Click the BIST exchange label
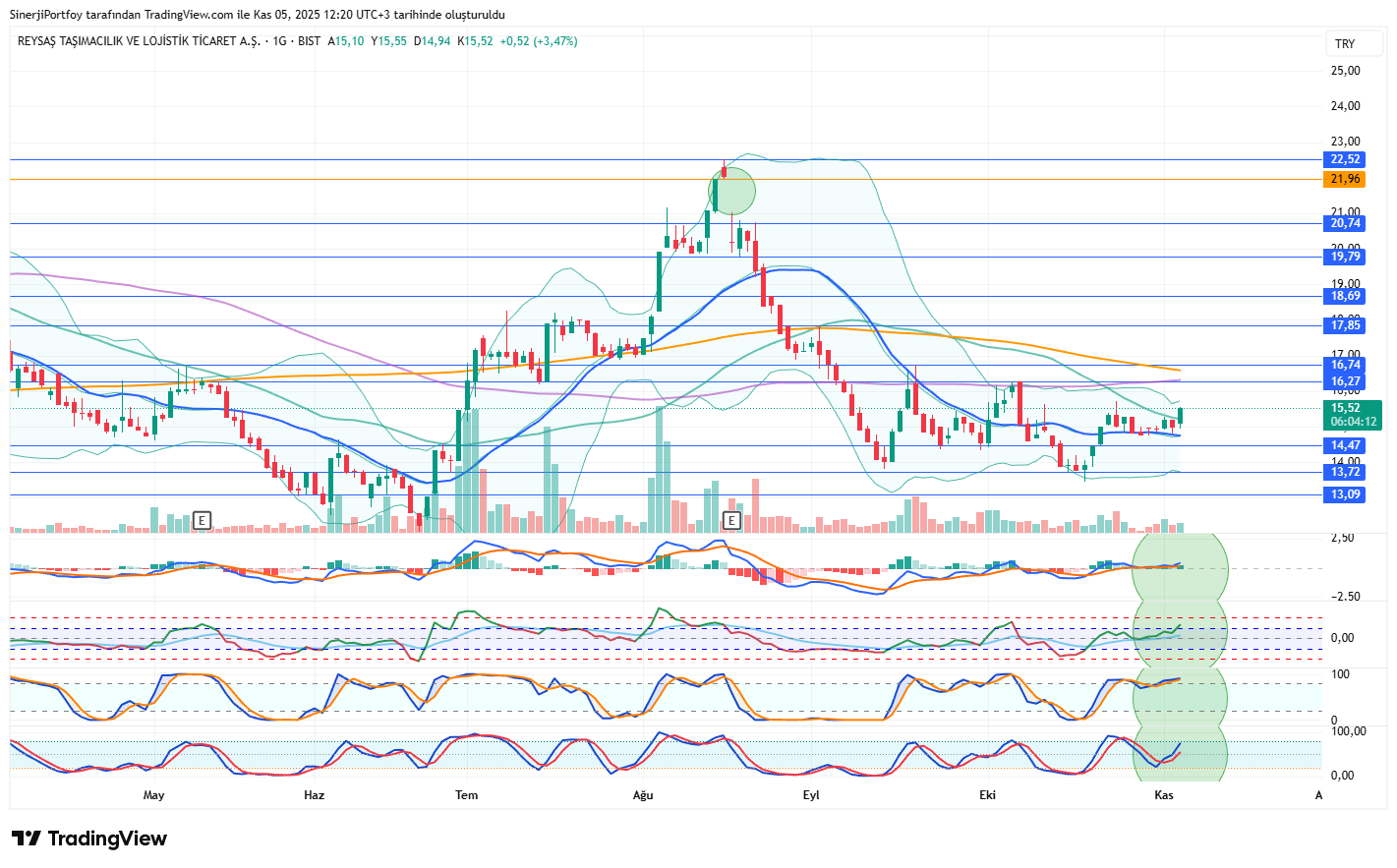The height and width of the screenshot is (868, 1397). 309,41
